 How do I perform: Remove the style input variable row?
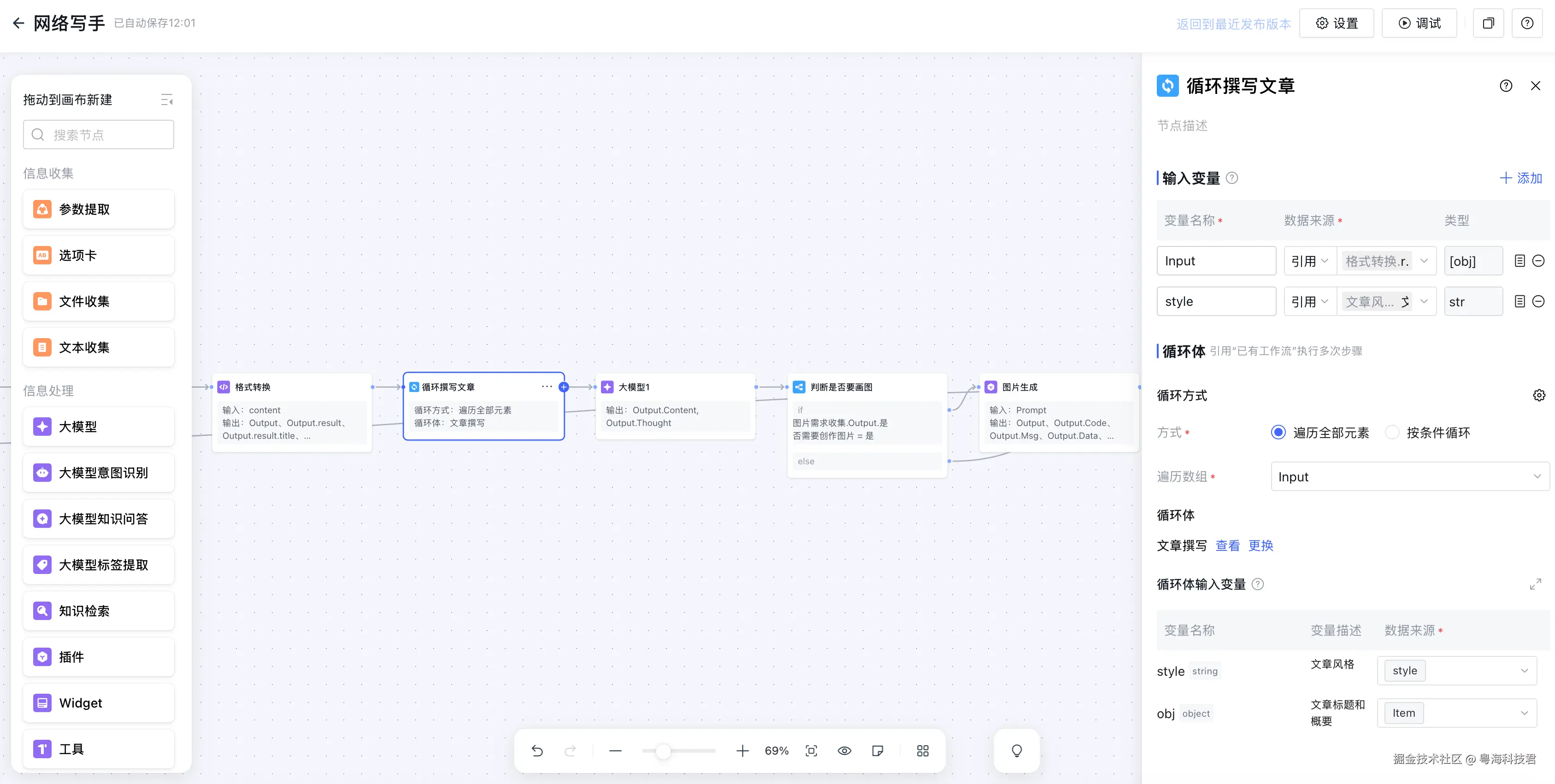click(x=1539, y=301)
